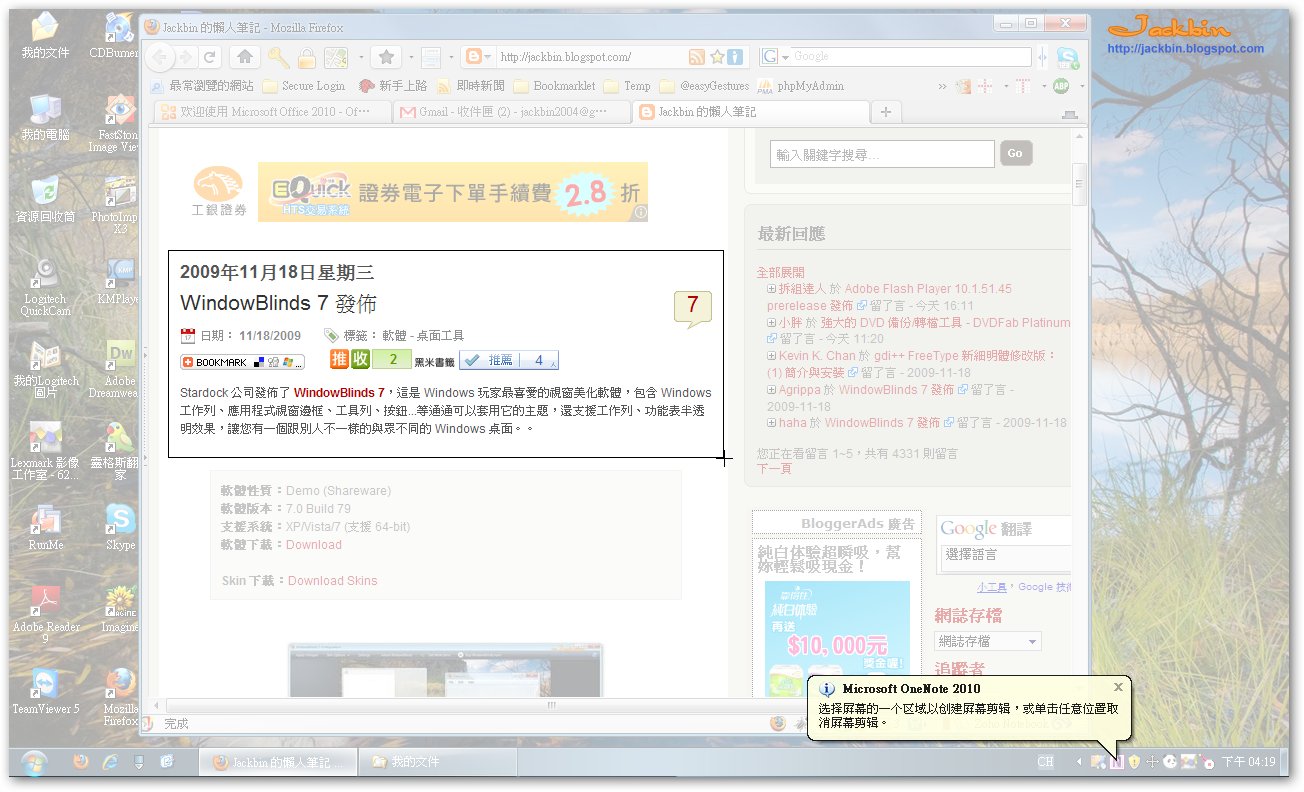Click the green ABP Adblock icon
Viewport: 1304px width, 792px height.
tap(1061, 86)
